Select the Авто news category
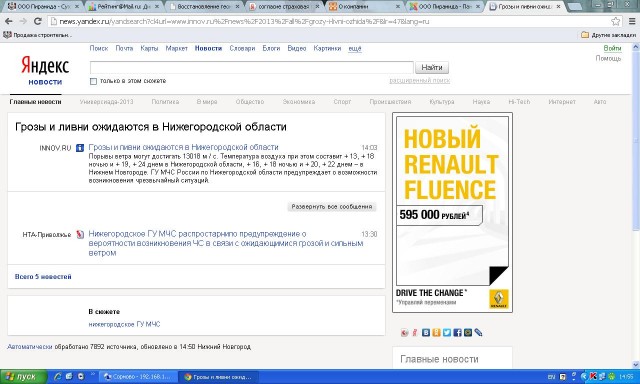640x384 pixels. pos(600,102)
